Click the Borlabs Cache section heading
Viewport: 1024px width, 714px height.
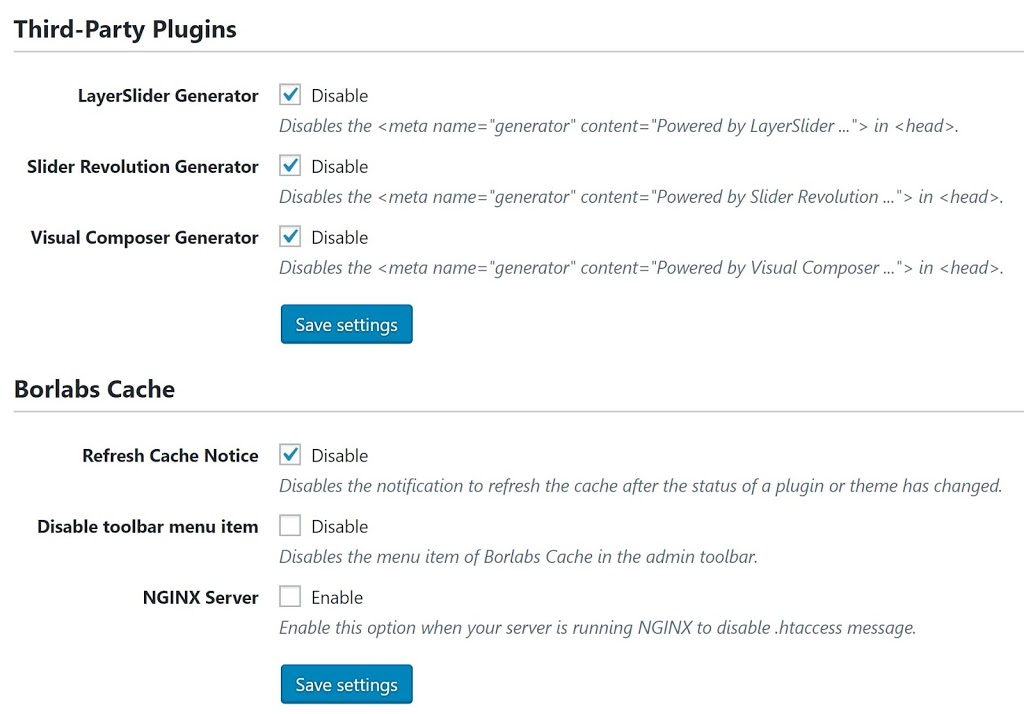94,388
